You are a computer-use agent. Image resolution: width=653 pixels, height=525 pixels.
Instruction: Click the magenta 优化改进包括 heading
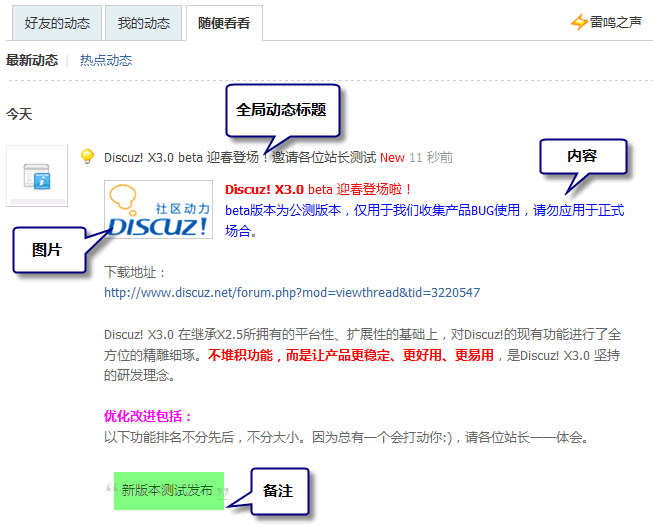click(147, 416)
